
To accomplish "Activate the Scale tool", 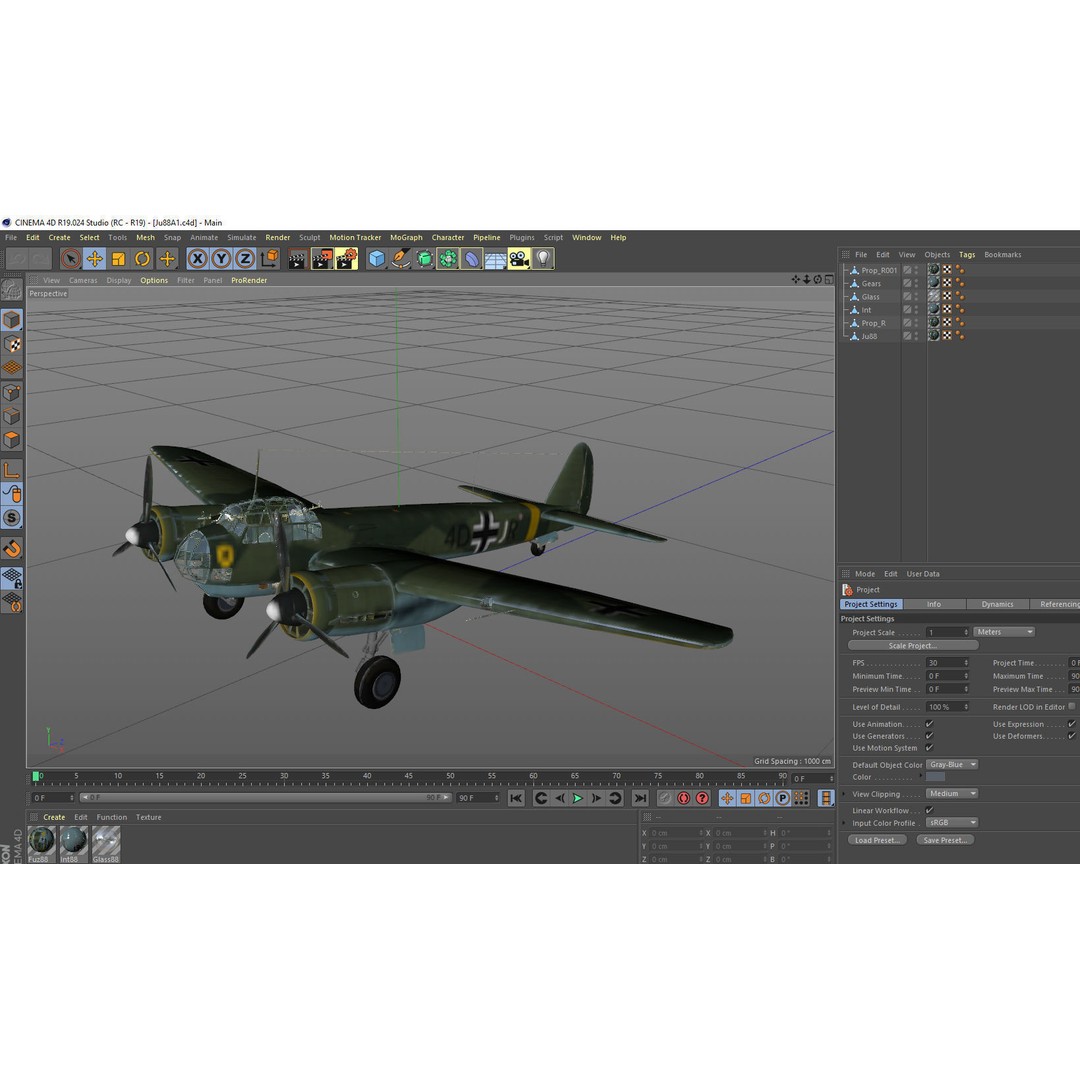I will [118, 259].
